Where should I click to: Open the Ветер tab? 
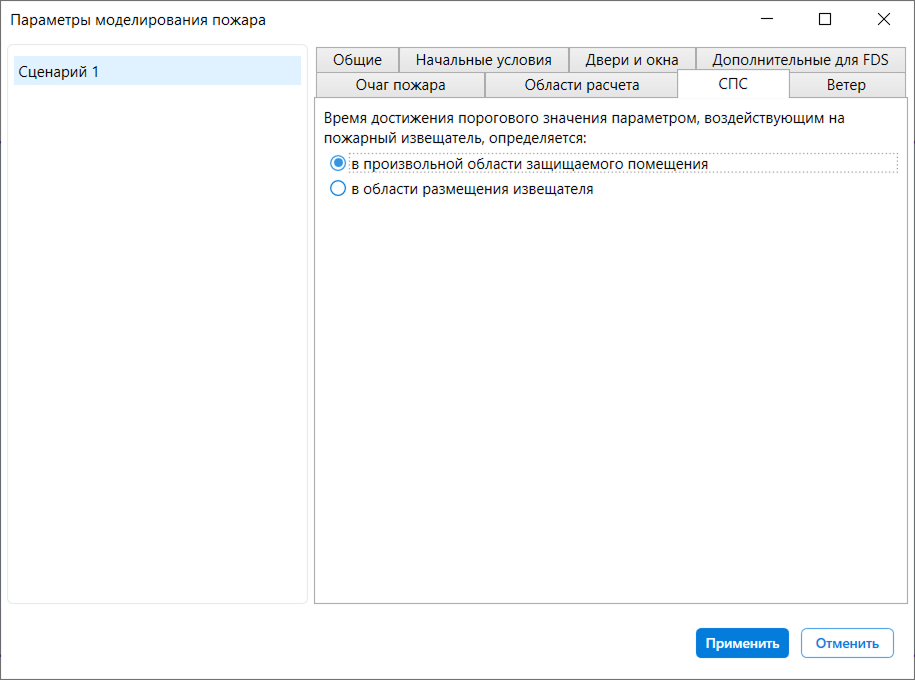click(x=846, y=85)
